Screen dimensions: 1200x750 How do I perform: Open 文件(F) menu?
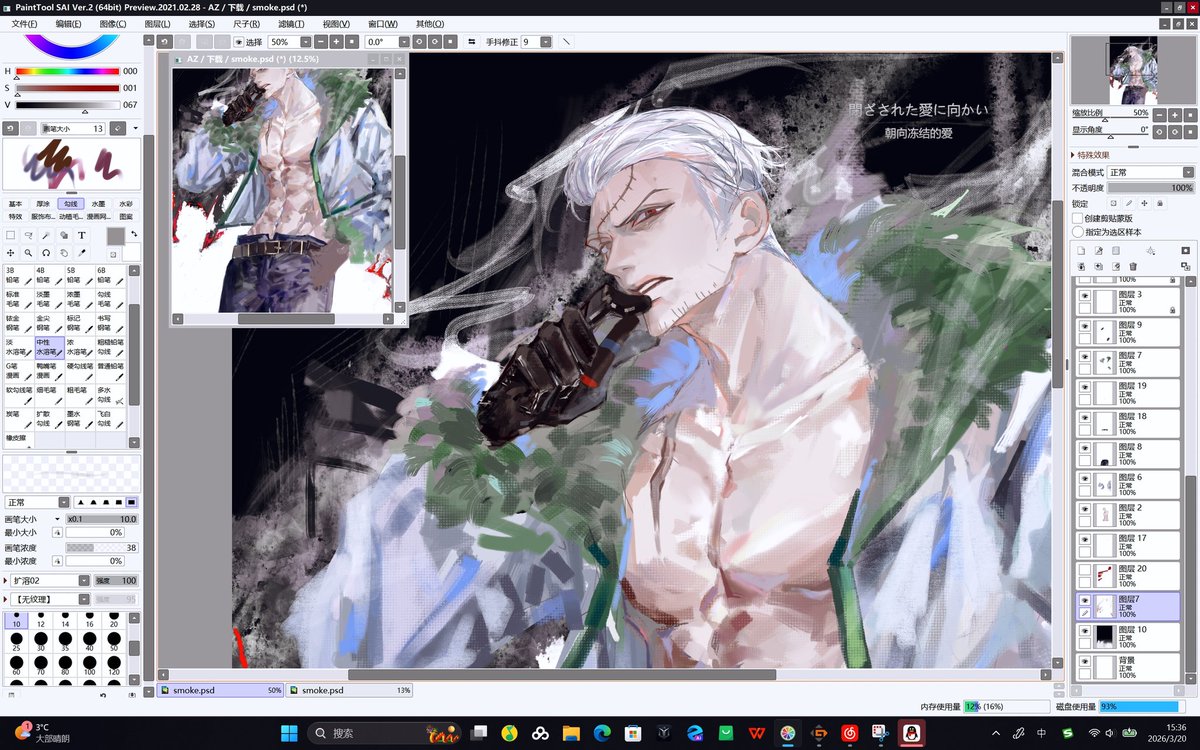(24, 23)
